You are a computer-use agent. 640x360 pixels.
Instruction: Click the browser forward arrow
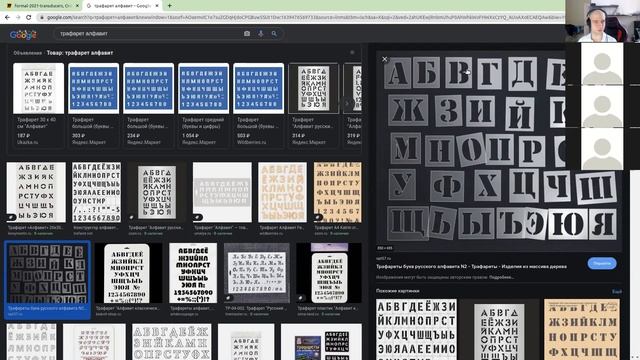[x=18, y=17]
